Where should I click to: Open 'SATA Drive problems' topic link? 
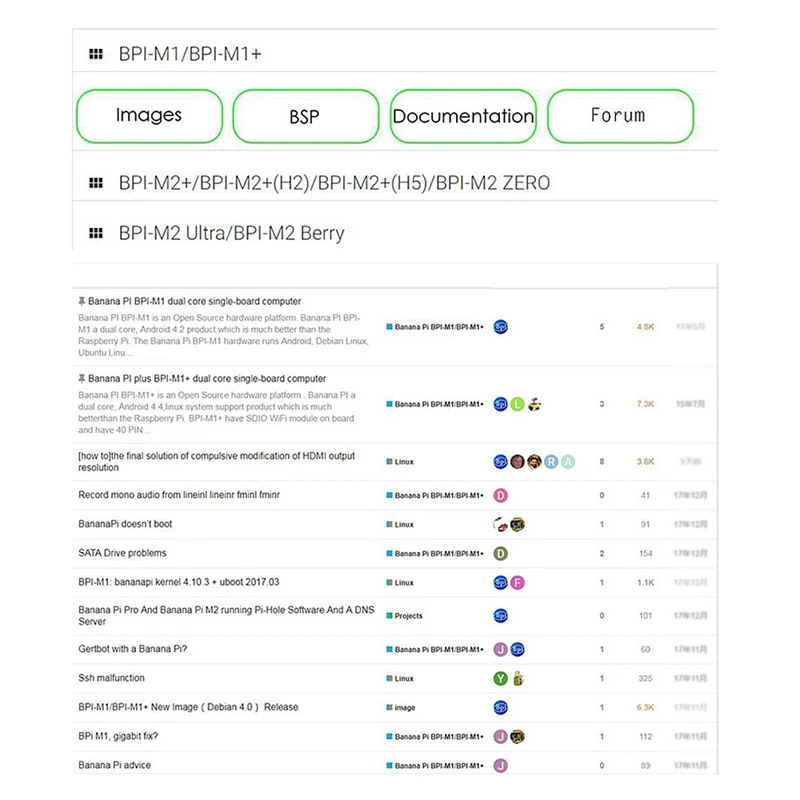tap(122, 553)
